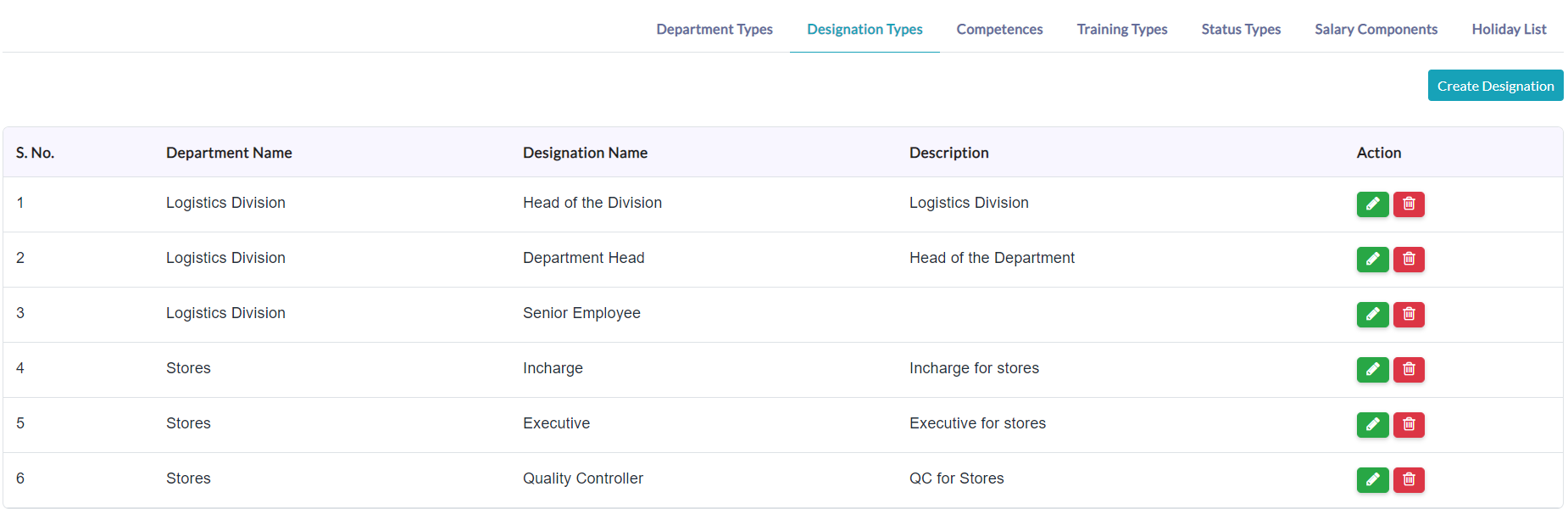Delete the Senior Employee designation
Viewport: 1568px width, 509px height.
pos(1409,315)
